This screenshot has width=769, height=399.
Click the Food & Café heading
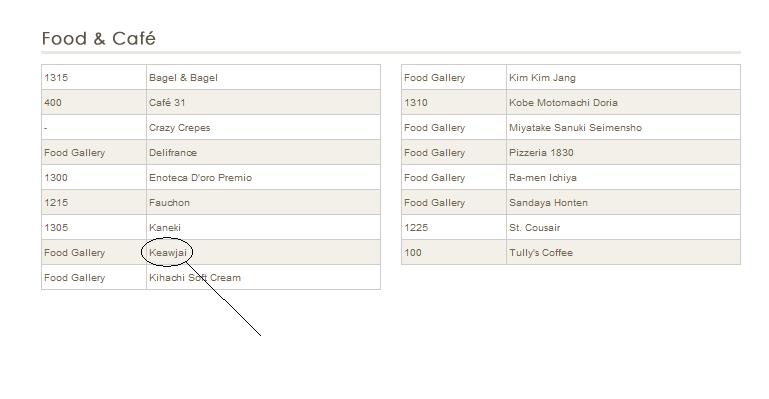(x=99, y=38)
